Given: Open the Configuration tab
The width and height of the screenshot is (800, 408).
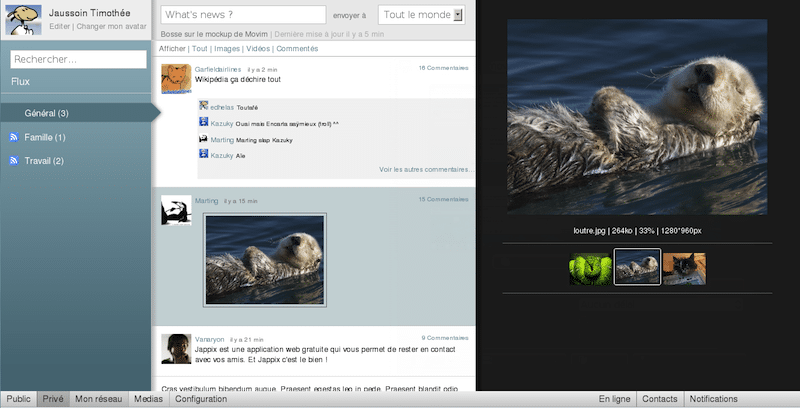Looking at the screenshot, I should (x=201, y=399).
